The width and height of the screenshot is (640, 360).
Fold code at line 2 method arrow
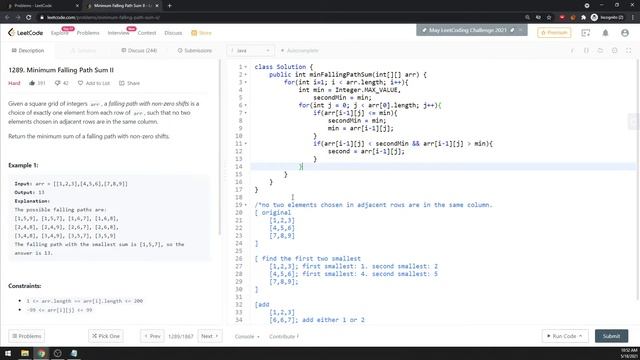pos(246,74)
